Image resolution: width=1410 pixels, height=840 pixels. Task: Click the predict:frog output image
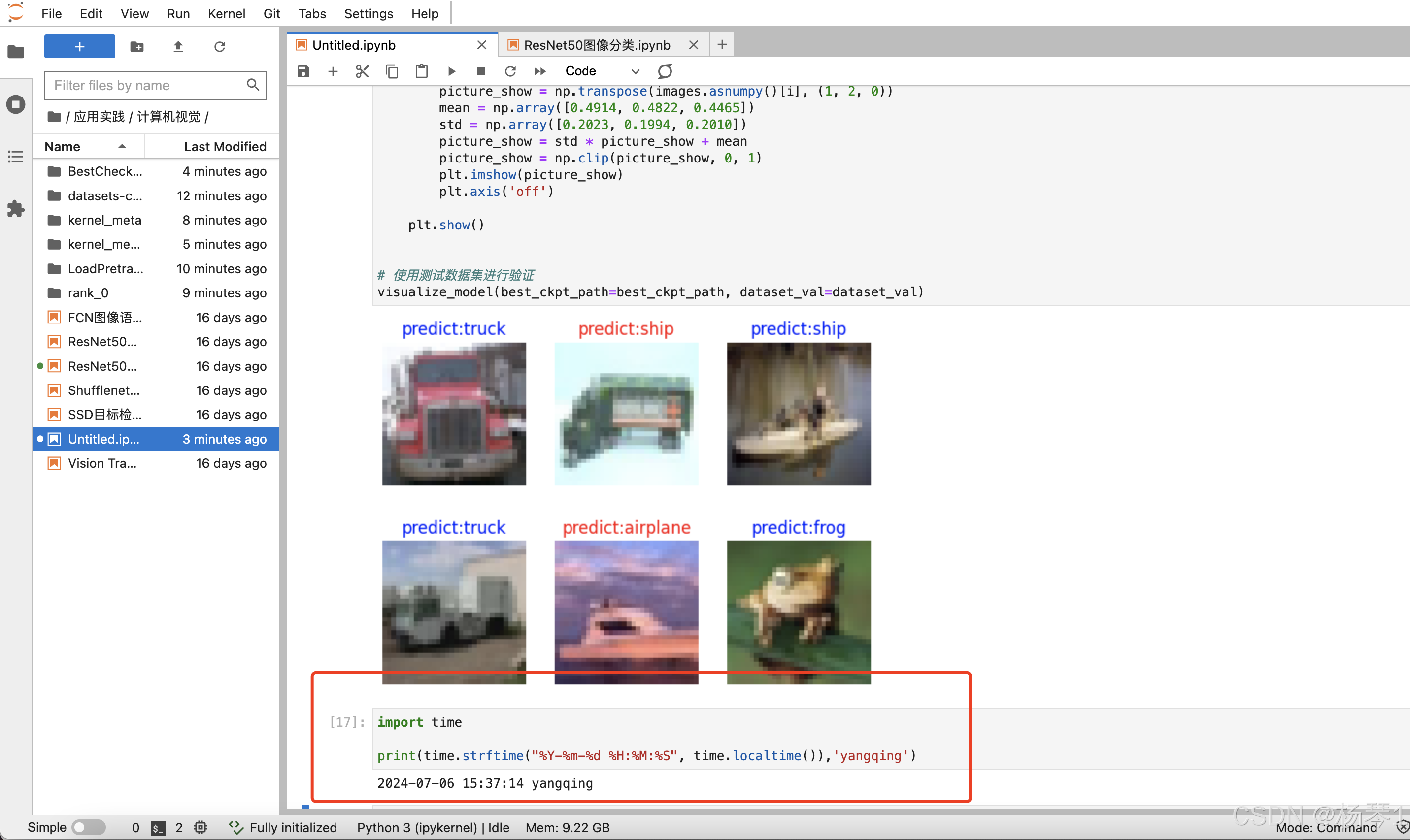tap(799, 612)
